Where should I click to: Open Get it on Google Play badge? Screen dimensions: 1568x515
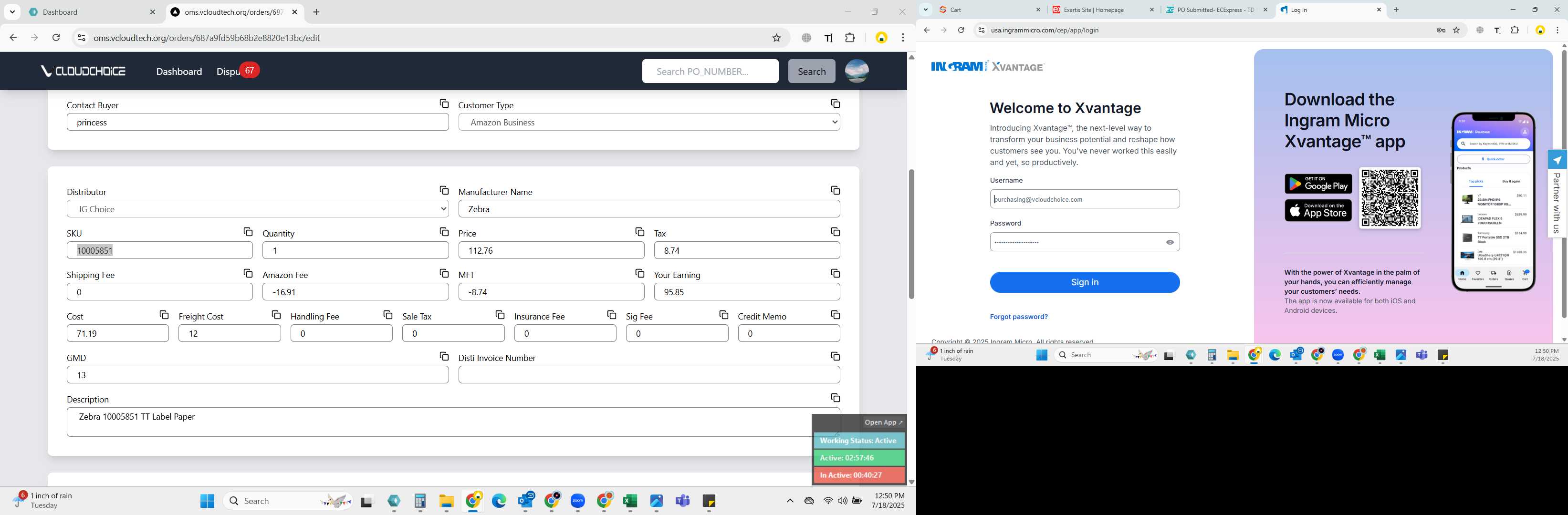(1318, 184)
